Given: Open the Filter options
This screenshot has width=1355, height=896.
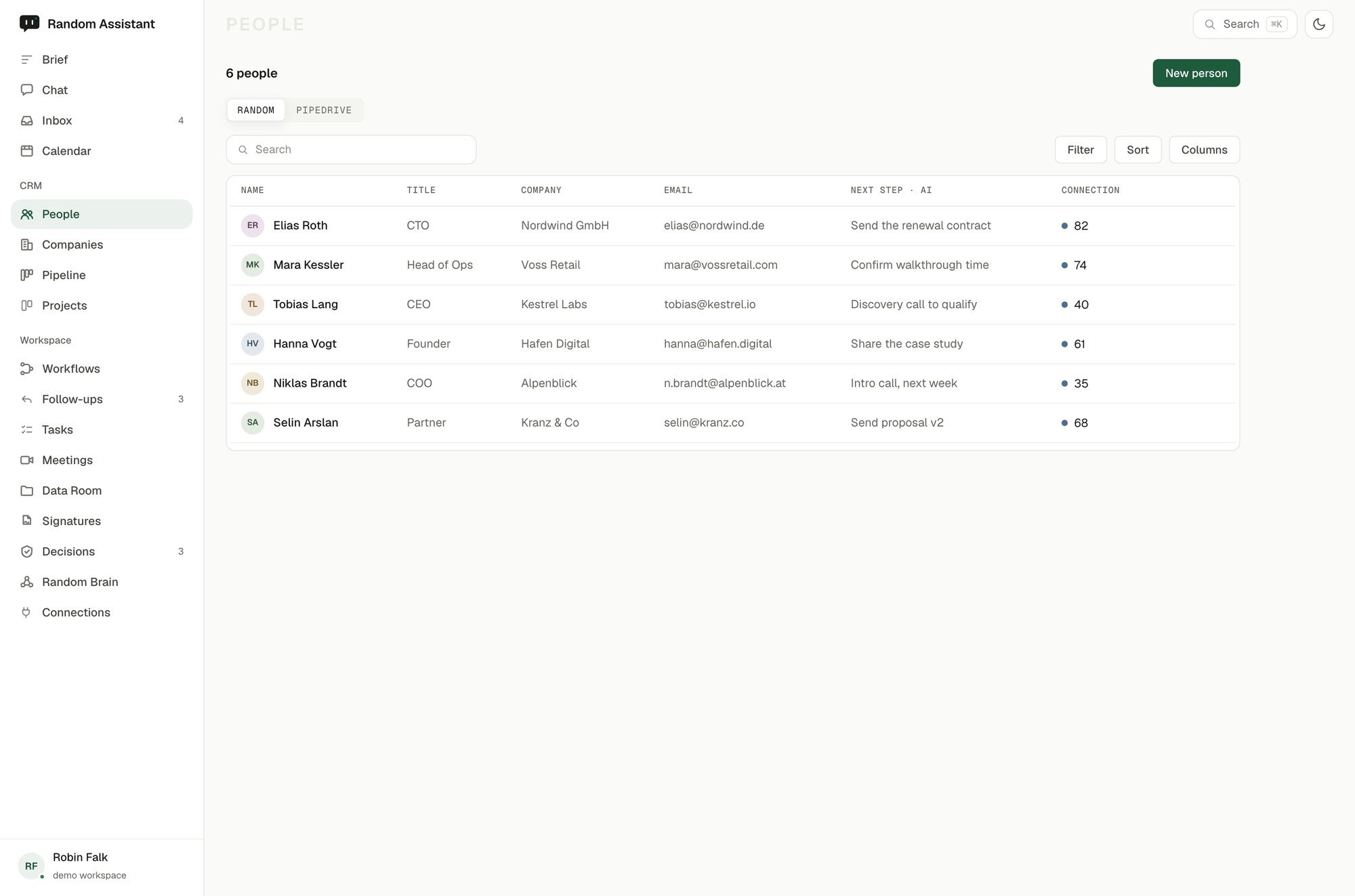Looking at the screenshot, I should 1081,150.
